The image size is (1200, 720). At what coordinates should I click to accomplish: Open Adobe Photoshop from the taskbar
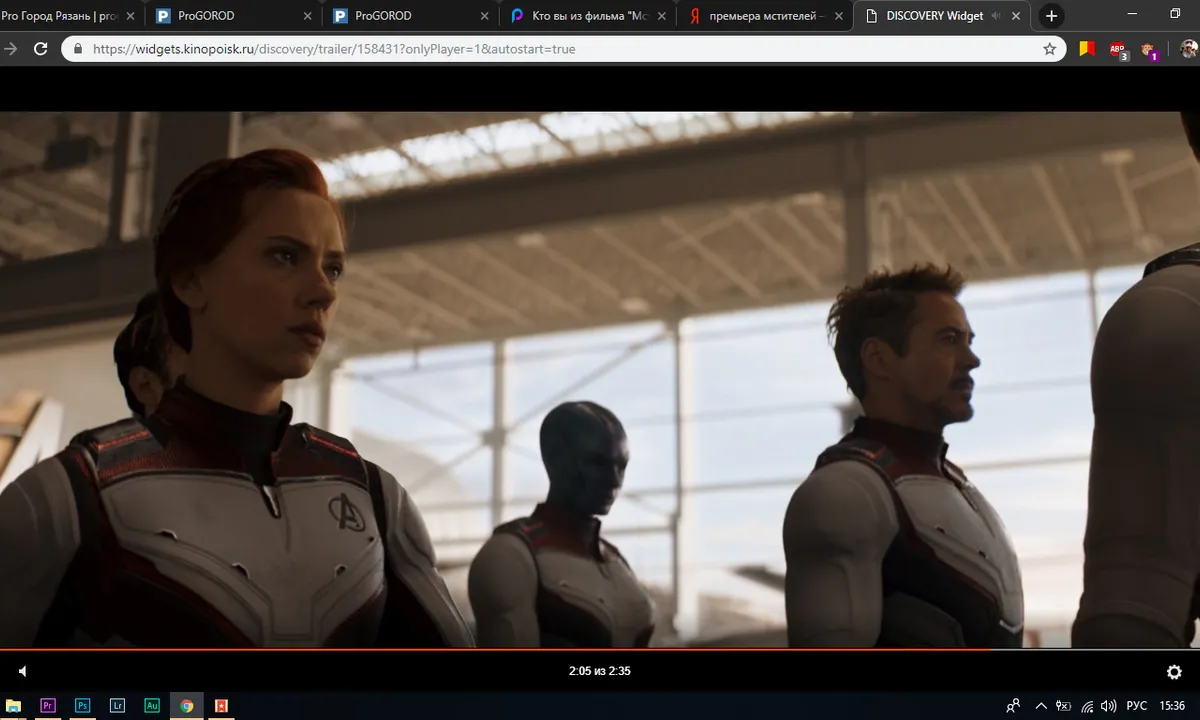[x=83, y=705]
